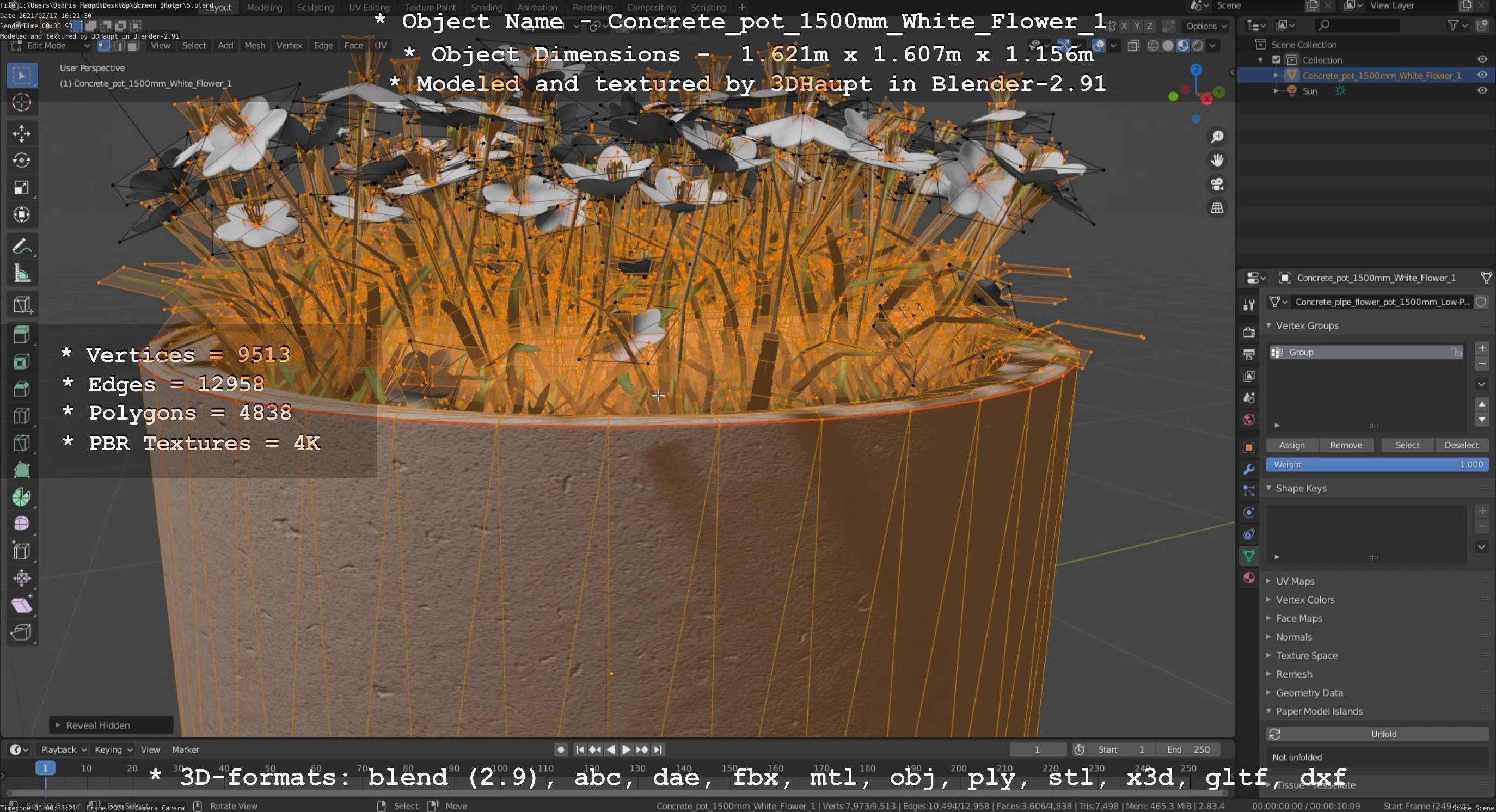The image size is (1496, 812).
Task: Adjust the vertex group Weight slider
Action: point(1377,464)
